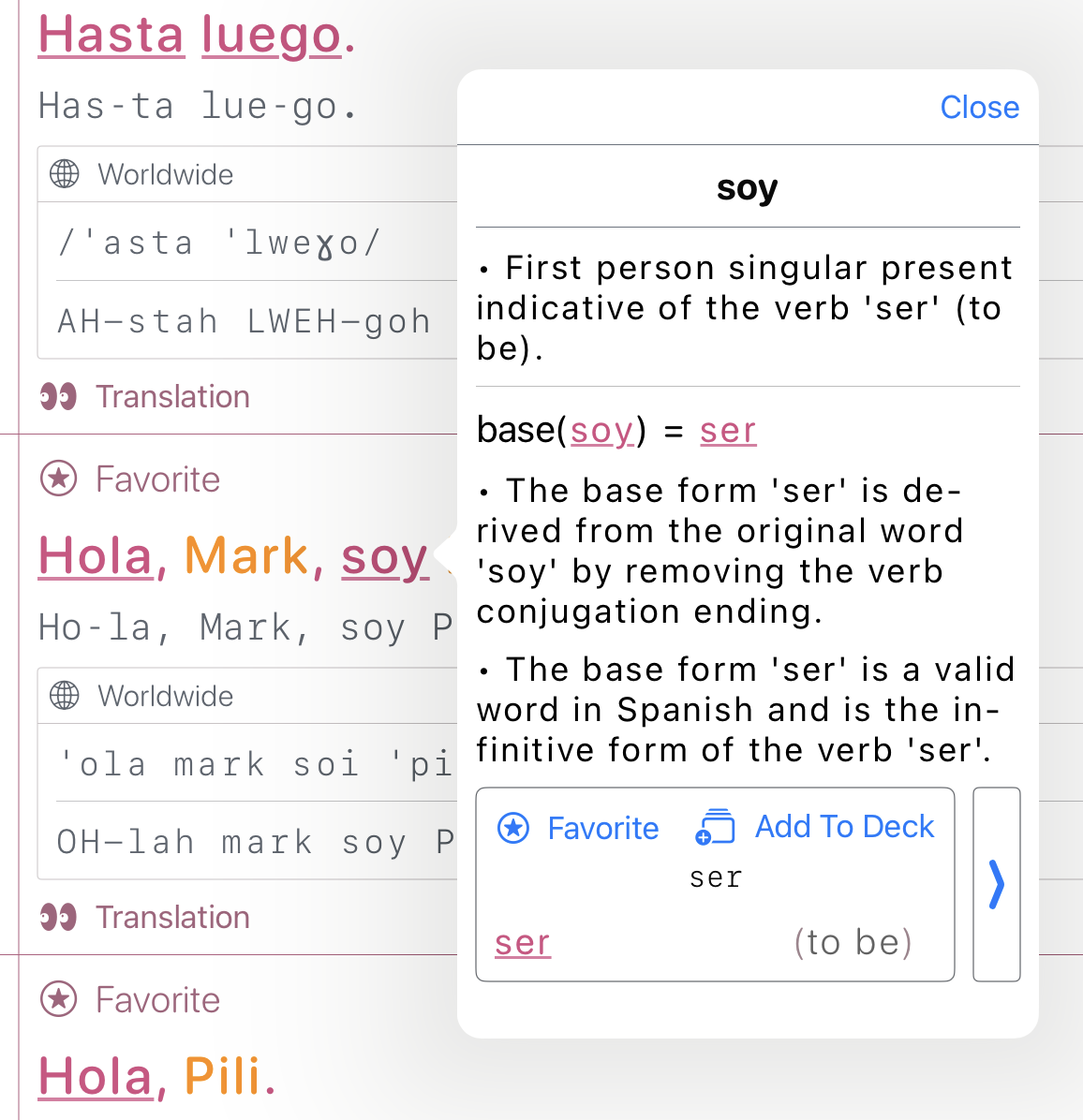1083x1120 pixels.
Task: Tap the orange name 'Pili'
Action: coord(224,1077)
